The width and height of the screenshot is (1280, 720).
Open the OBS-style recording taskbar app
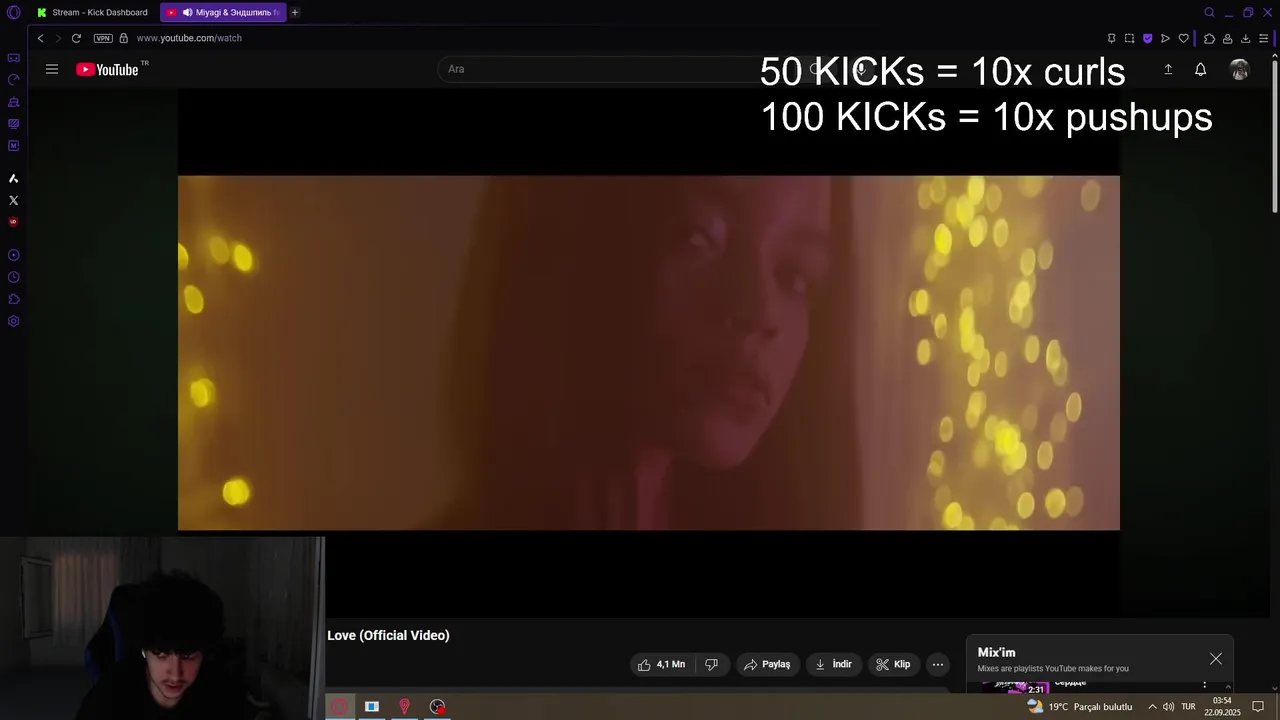click(437, 706)
